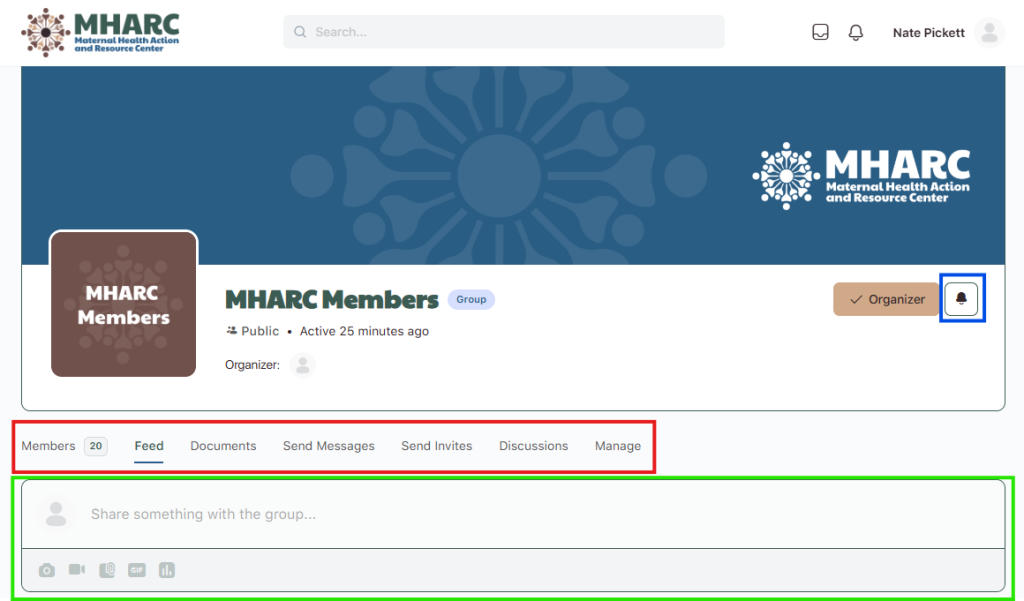1024x601 pixels.
Task: Open the Manage tab
Action: [x=617, y=446]
